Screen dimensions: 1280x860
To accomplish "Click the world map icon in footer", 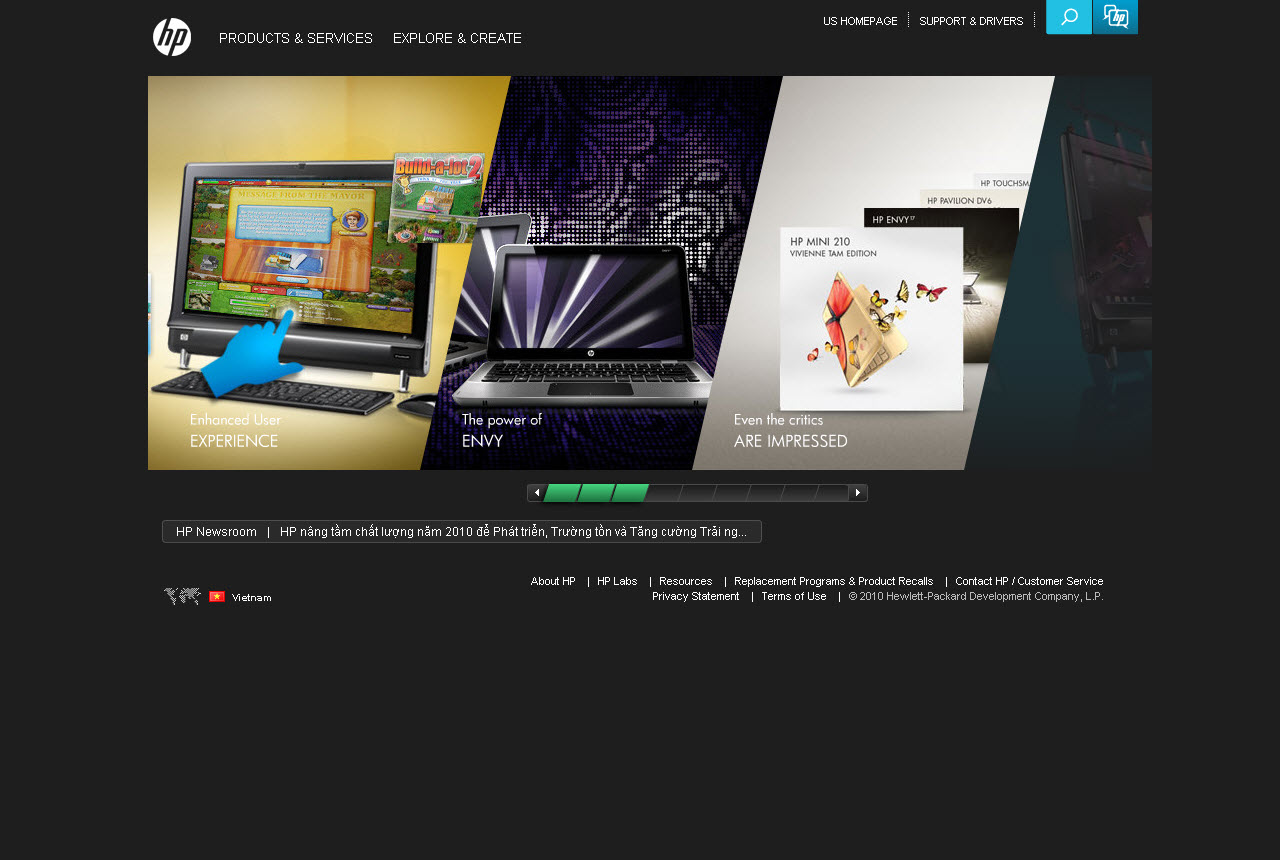I will click(182, 597).
